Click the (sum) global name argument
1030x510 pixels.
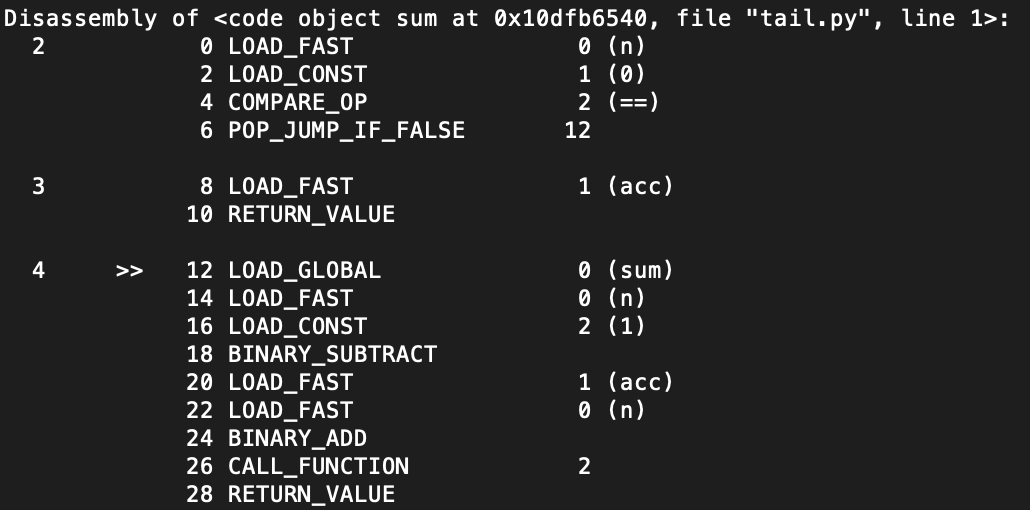[x=640, y=270]
